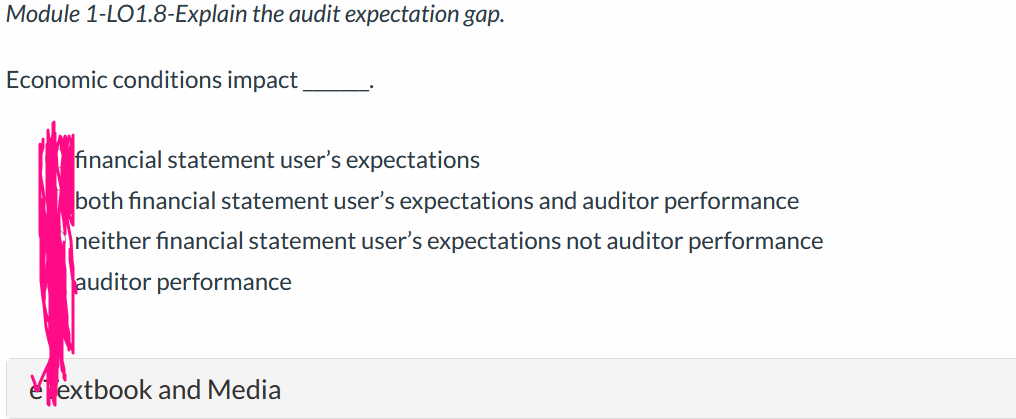1016x419 pixels.
Task: Choose "both financial statement user's expectations and auditor performance"
Action: 437,201
